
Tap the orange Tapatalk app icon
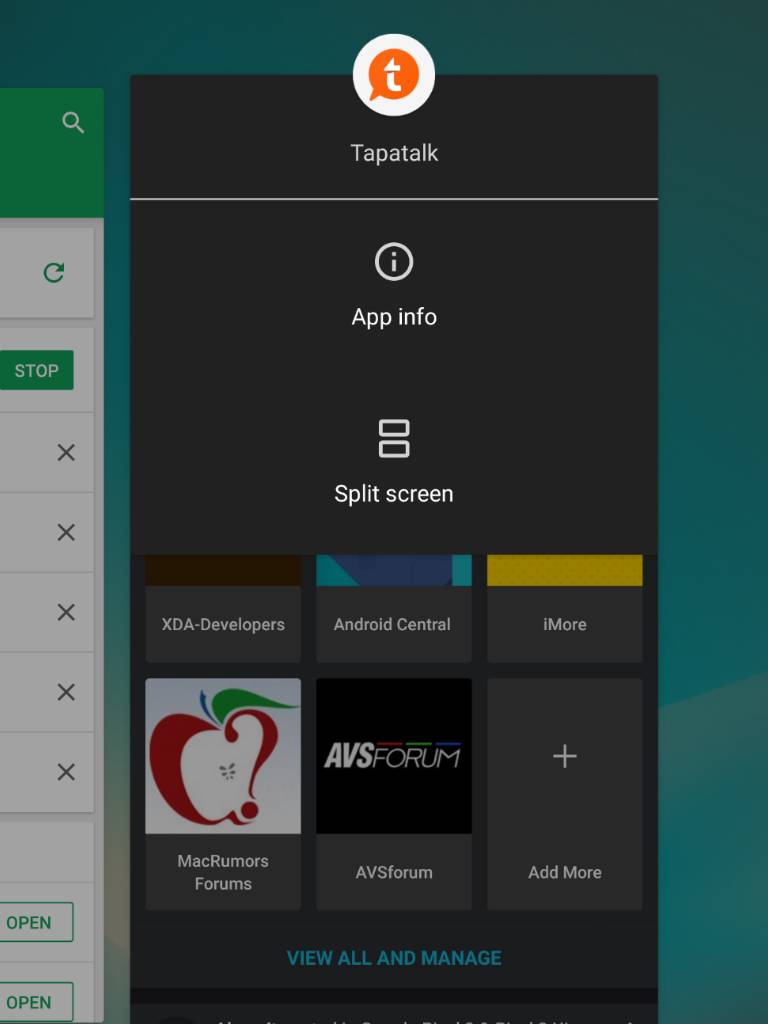[394, 75]
